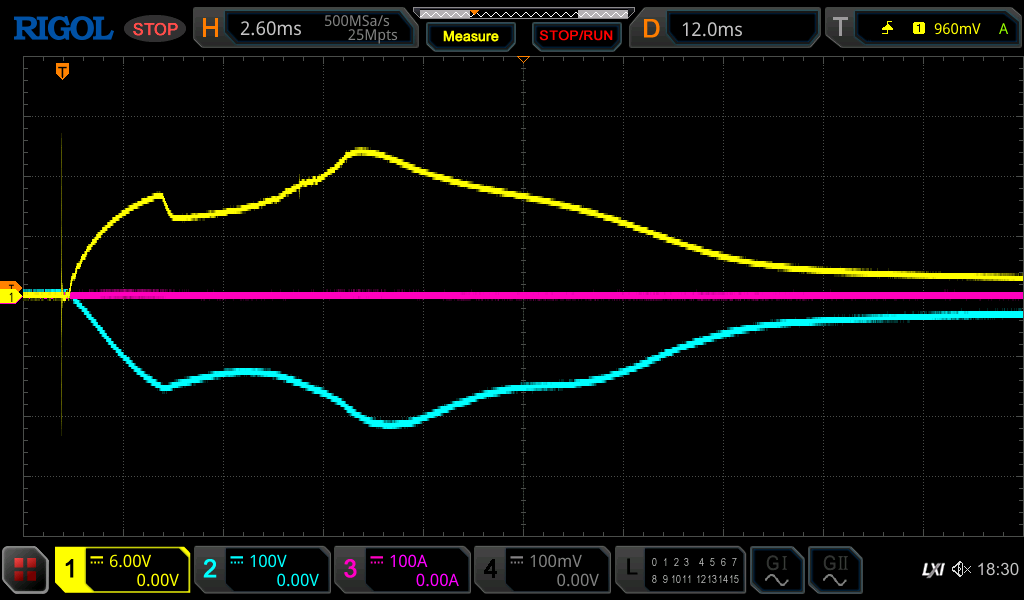Click the muted speaker icon
The image size is (1024, 600).
pos(961,570)
